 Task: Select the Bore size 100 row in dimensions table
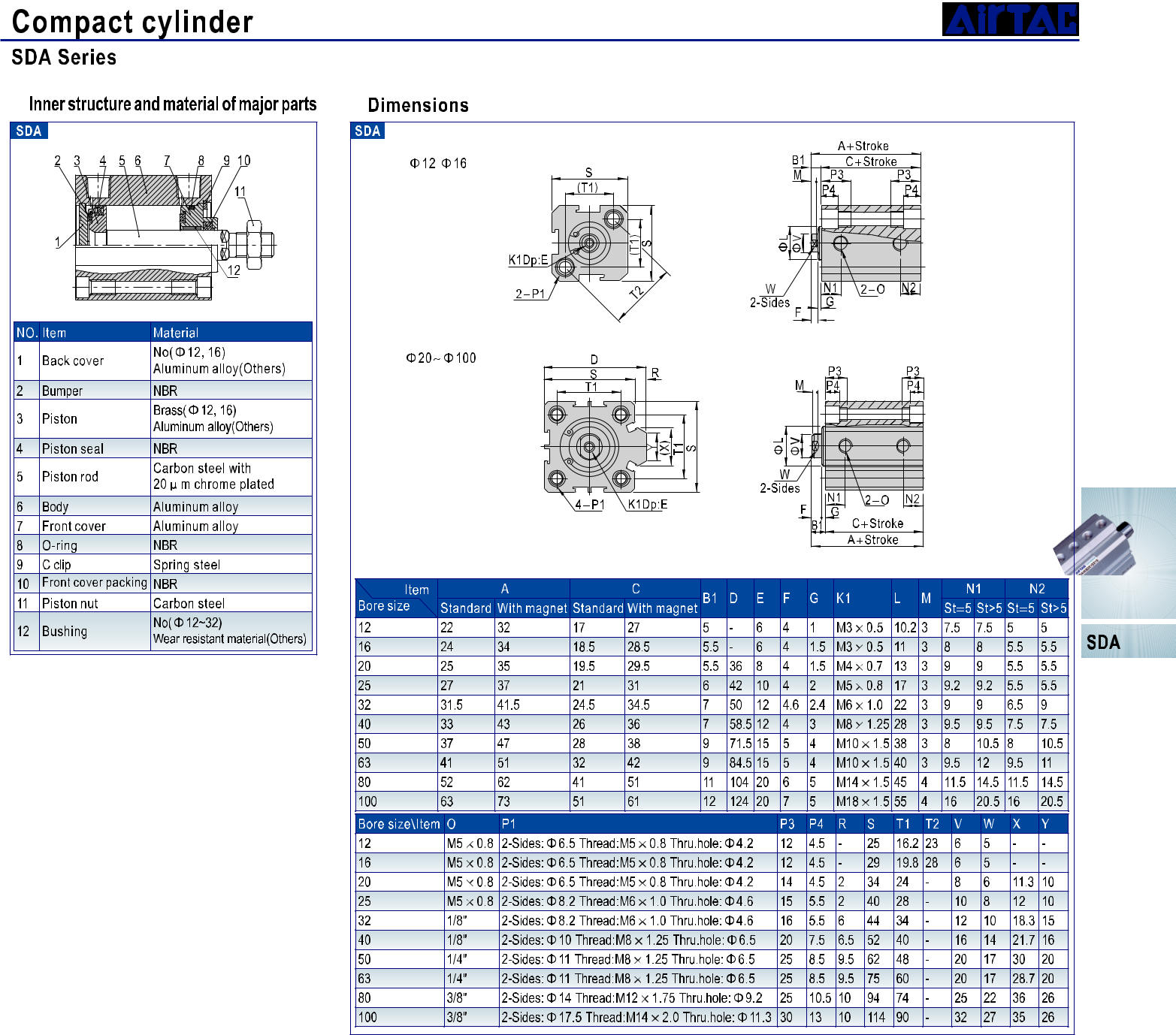711,801
